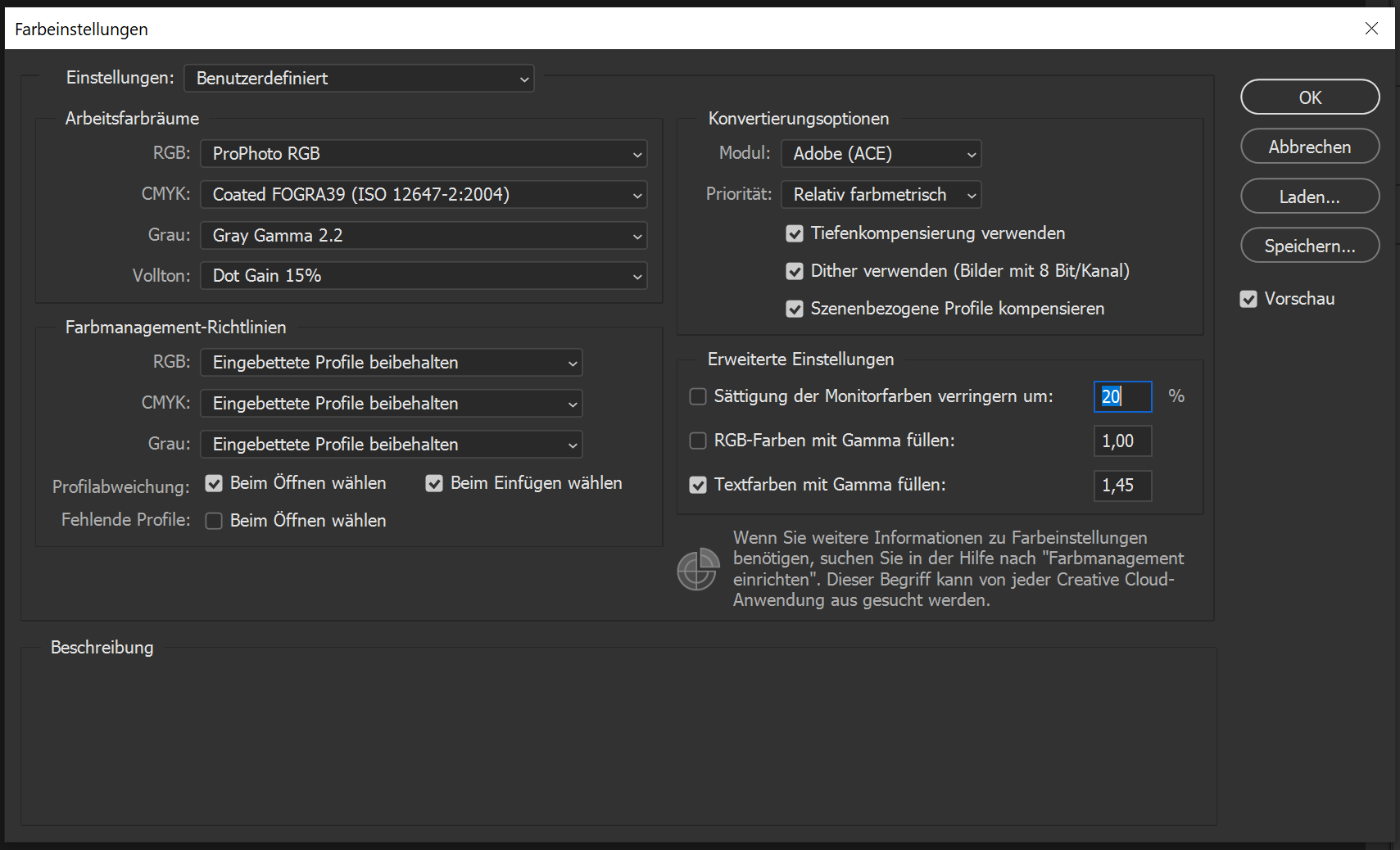
Task: Open the Coated FOGRA39 CMYK dropdown
Action: click(x=424, y=195)
